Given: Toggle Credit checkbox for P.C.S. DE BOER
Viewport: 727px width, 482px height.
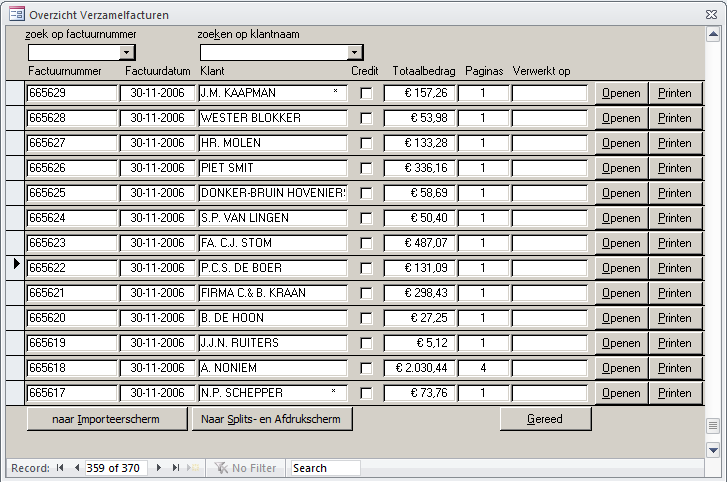Looking at the screenshot, I should [366, 268].
